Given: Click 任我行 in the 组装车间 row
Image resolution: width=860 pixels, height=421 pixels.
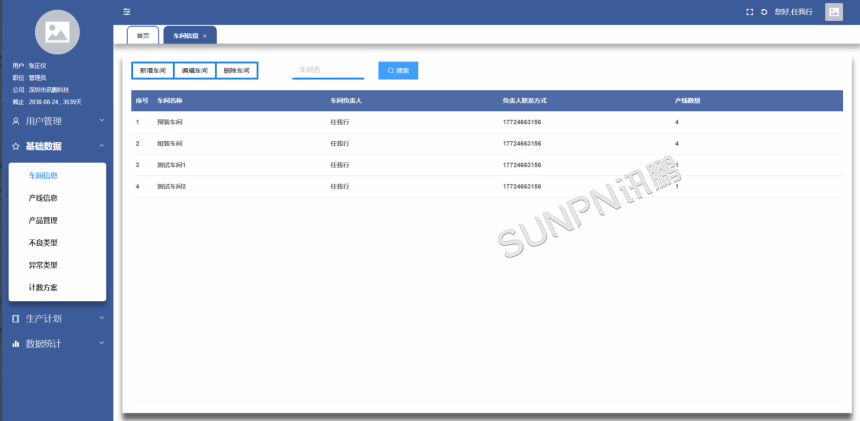Looking at the screenshot, I should tap(340, 144).
